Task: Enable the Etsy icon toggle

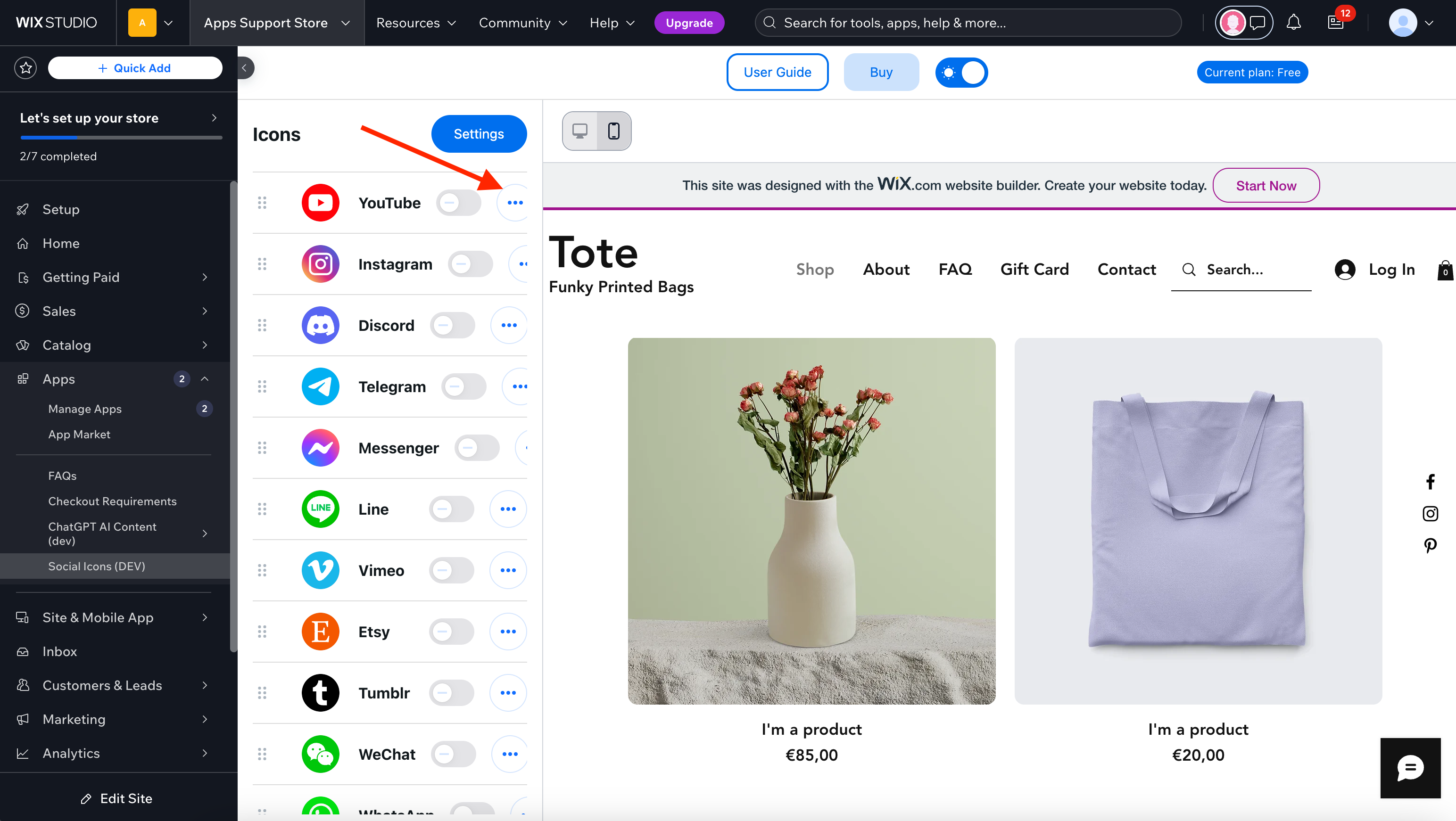Action: [x=451, y=632]
